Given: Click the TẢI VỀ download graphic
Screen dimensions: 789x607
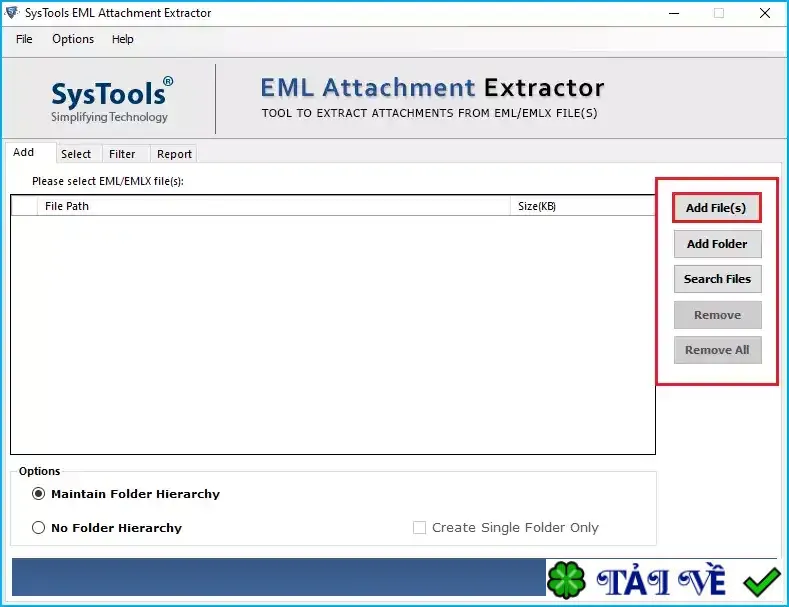Looking at the screenshot, I should [661, 580].
